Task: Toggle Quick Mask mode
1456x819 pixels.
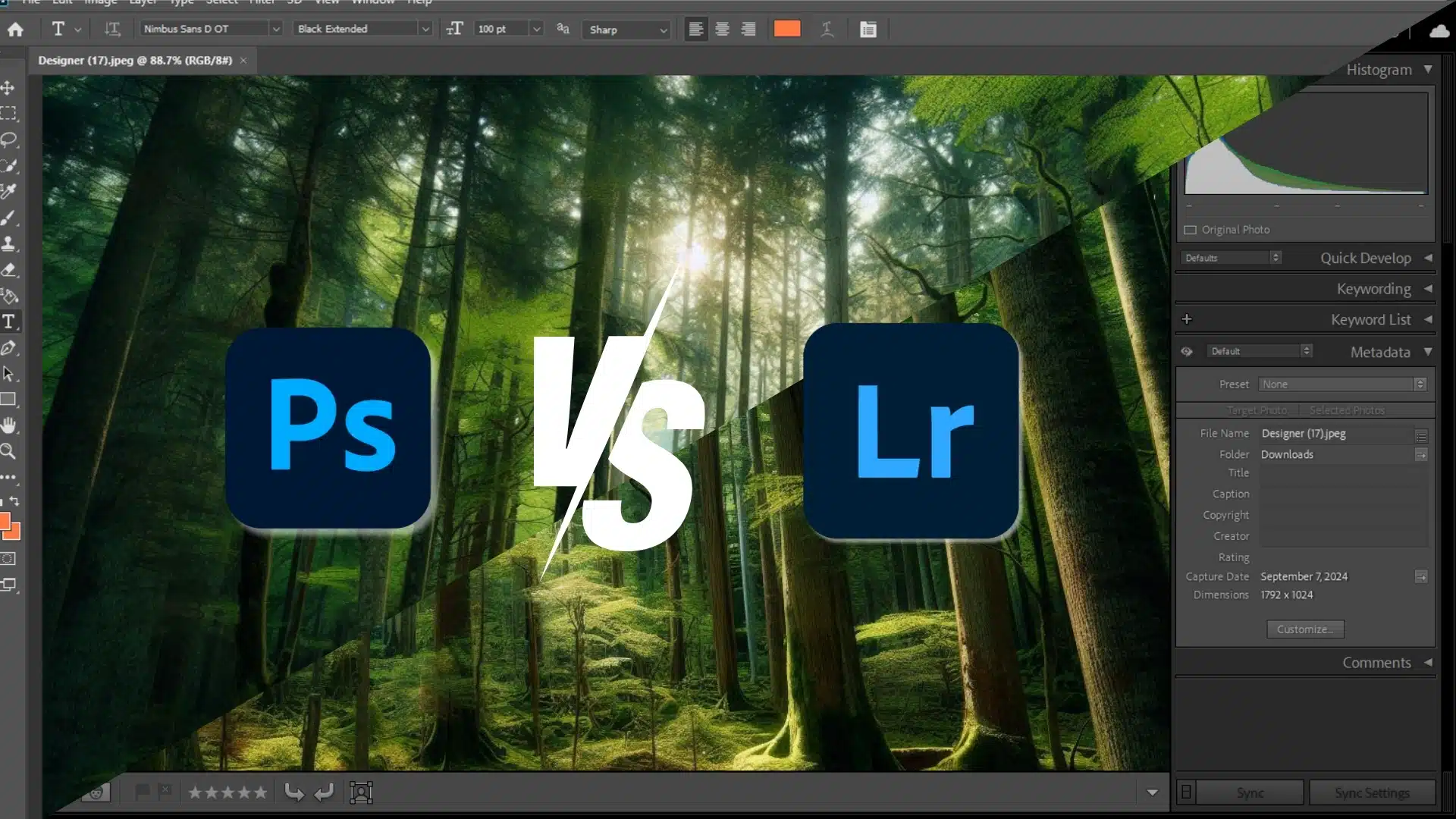Action: coord(8,559)
